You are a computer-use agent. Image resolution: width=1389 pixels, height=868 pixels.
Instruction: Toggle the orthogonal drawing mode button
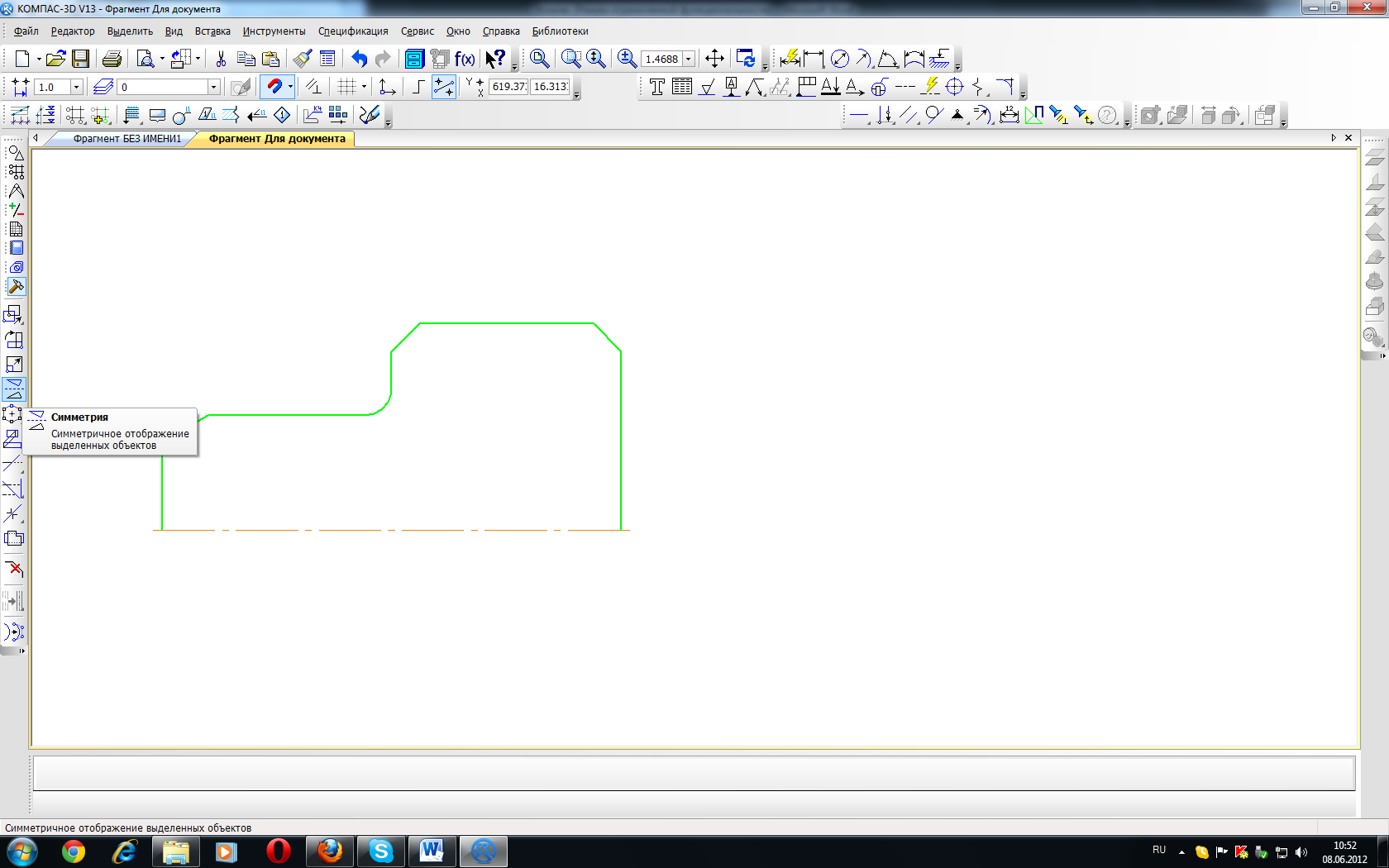coord(418,87)
